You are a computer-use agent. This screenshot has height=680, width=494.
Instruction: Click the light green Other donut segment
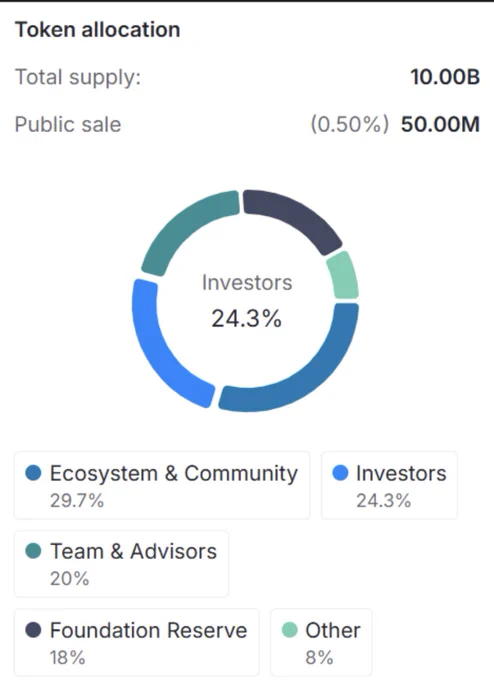(345, 275)
